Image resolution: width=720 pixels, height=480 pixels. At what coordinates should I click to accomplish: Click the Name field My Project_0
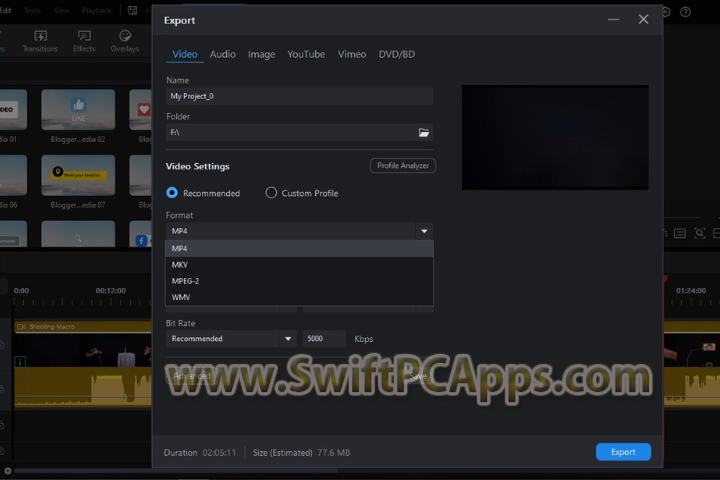click(x=299, y=96)
